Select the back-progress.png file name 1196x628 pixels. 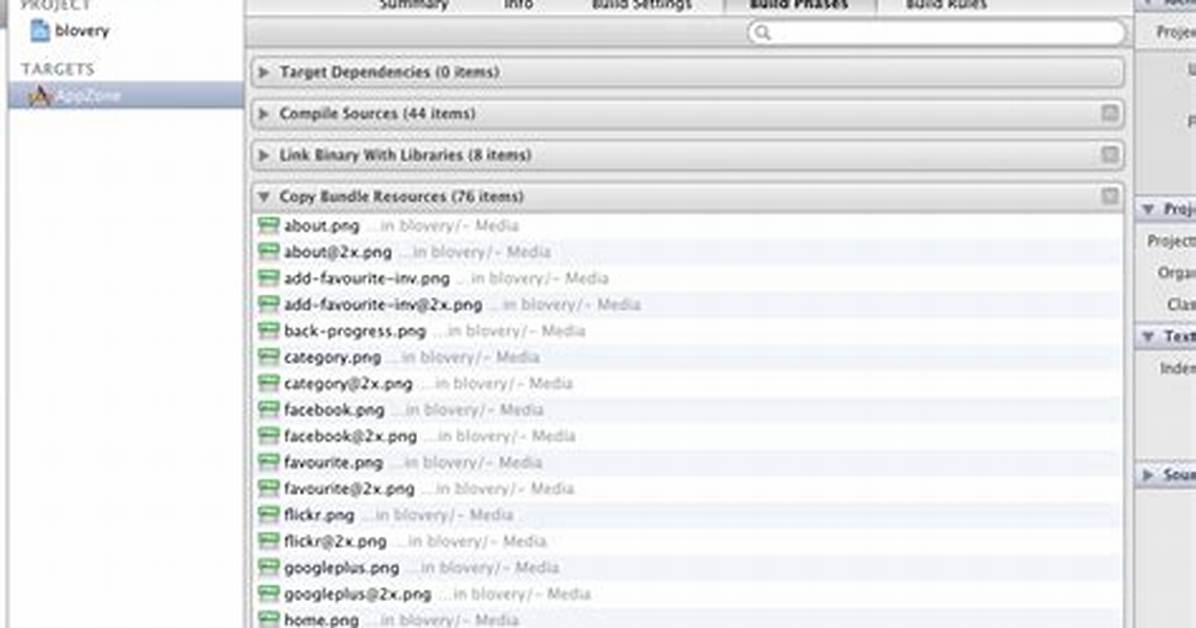[355, 331]
